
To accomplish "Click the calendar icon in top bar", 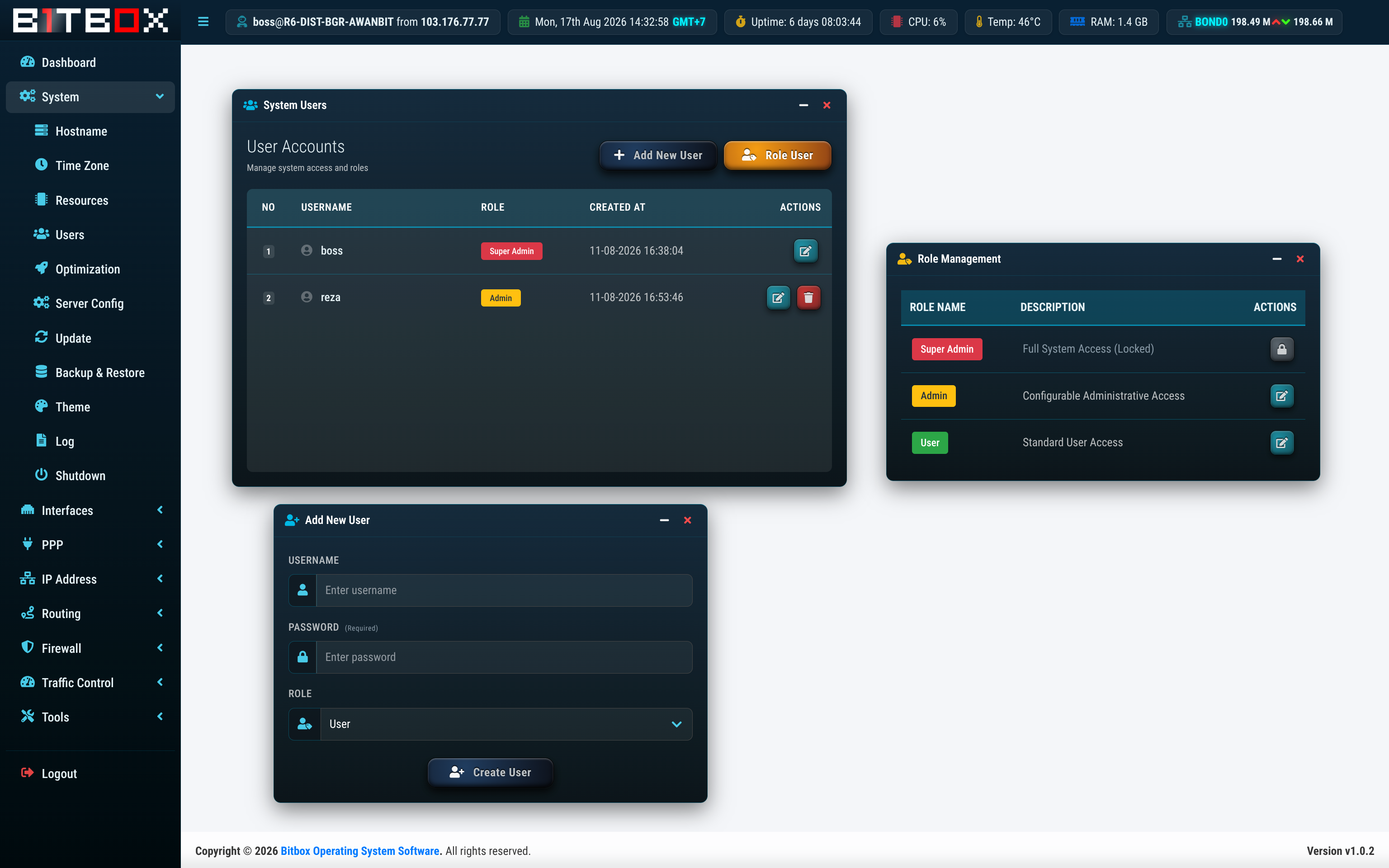I will (524, 22).
